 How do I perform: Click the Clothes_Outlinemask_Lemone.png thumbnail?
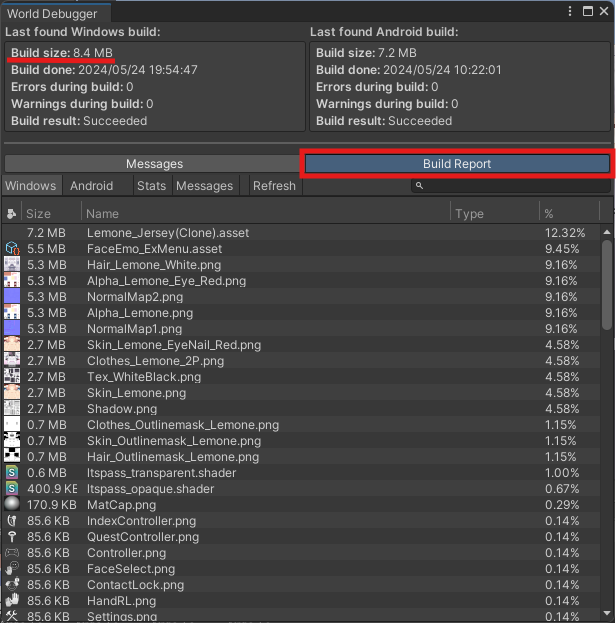[x=12, y=425]
